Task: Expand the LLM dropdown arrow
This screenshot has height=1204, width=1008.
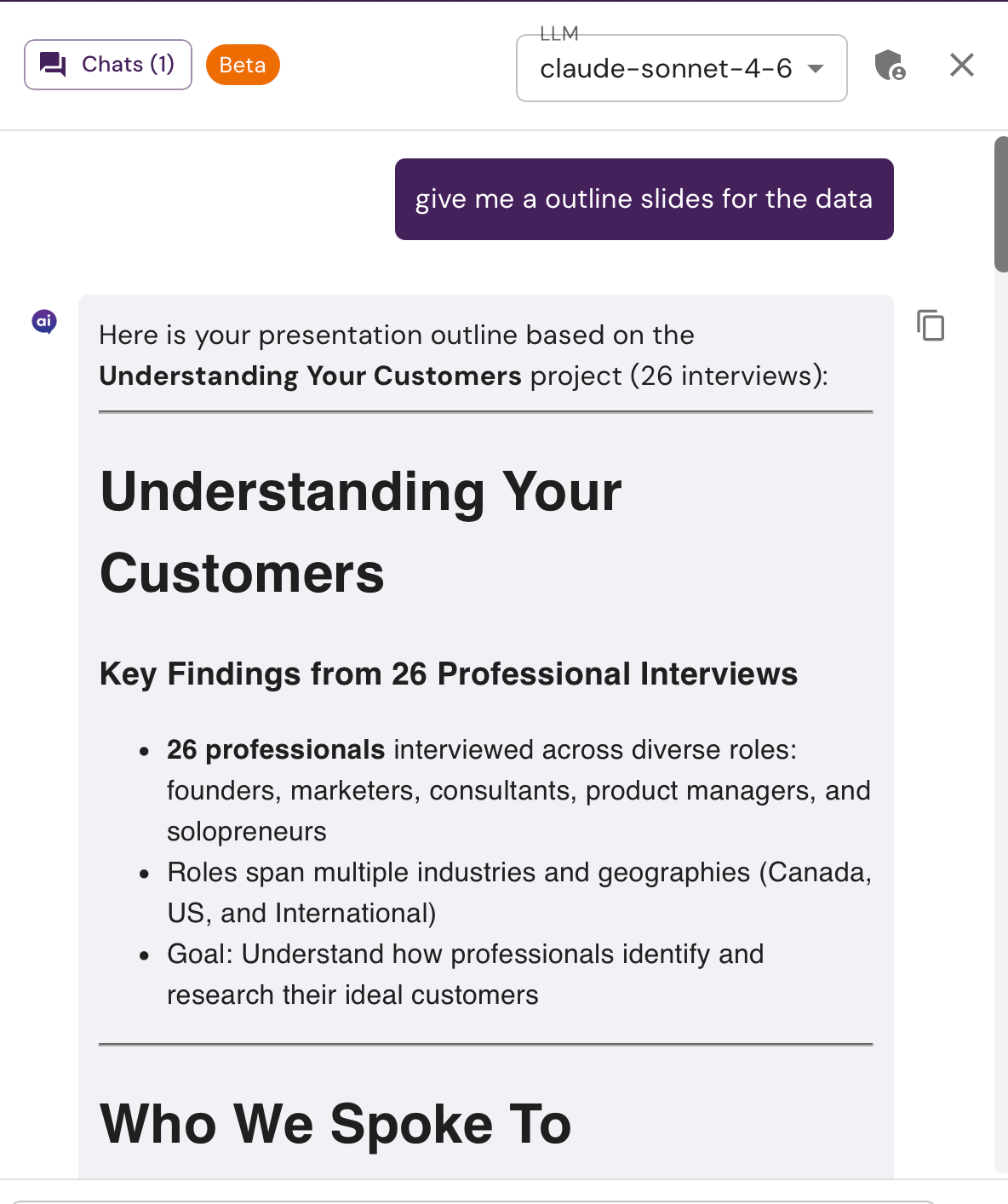Action: tap(816, 69)
